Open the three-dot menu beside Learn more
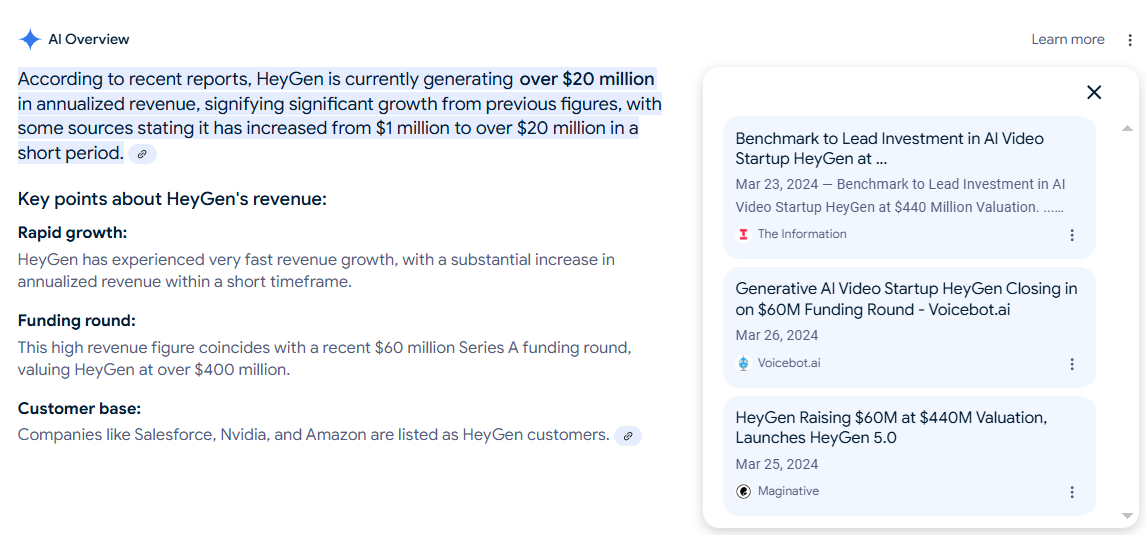This screenshot has height=535, width=1146. coord(1131,39)
